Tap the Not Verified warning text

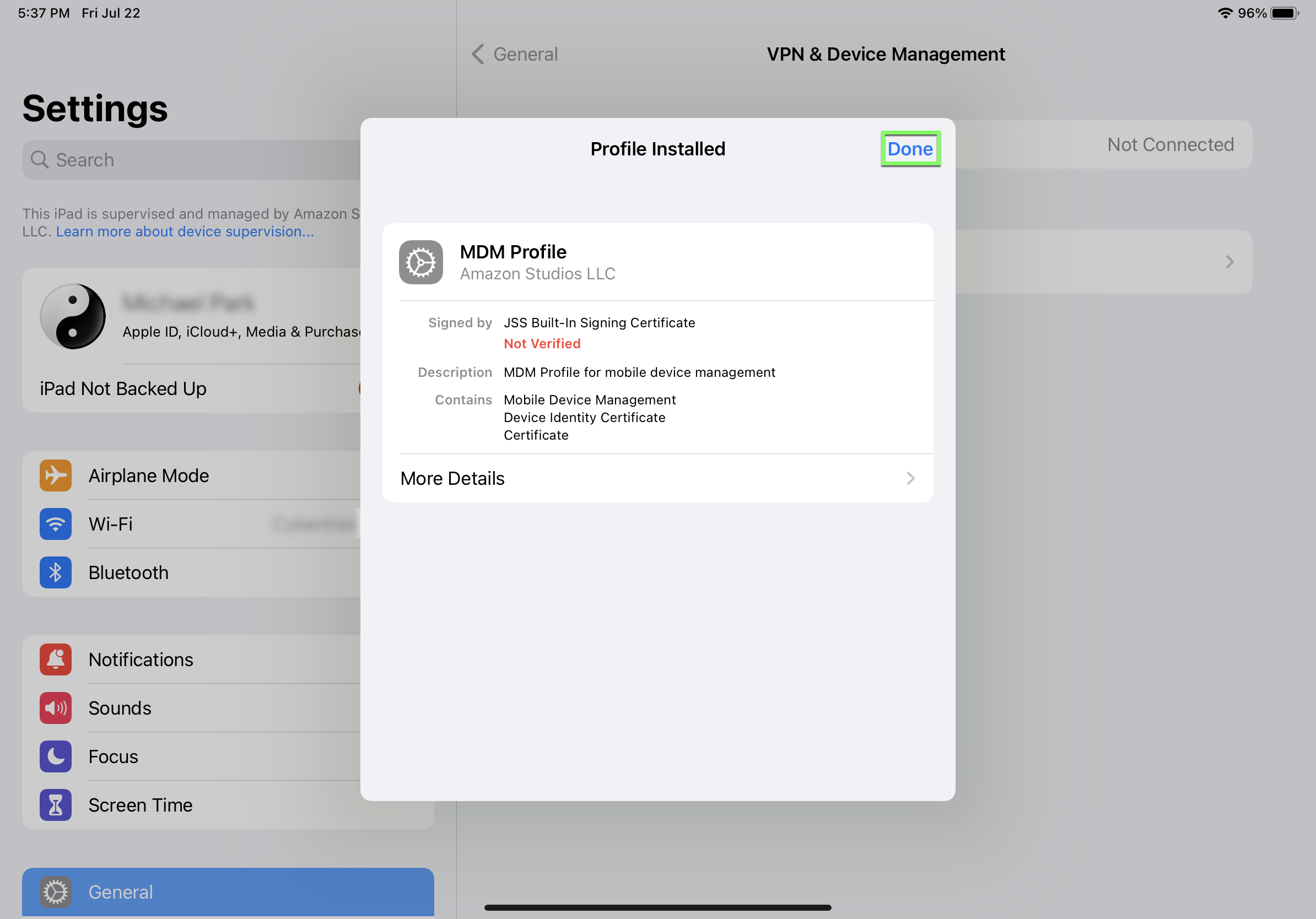coord(542,344)
